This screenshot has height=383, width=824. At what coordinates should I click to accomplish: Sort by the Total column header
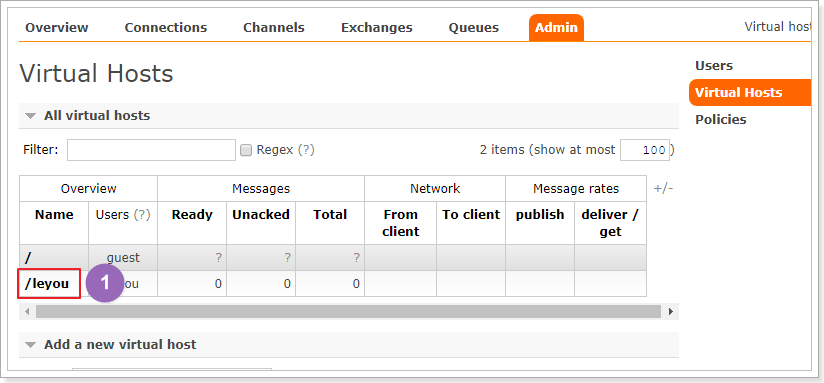(330, 214)
